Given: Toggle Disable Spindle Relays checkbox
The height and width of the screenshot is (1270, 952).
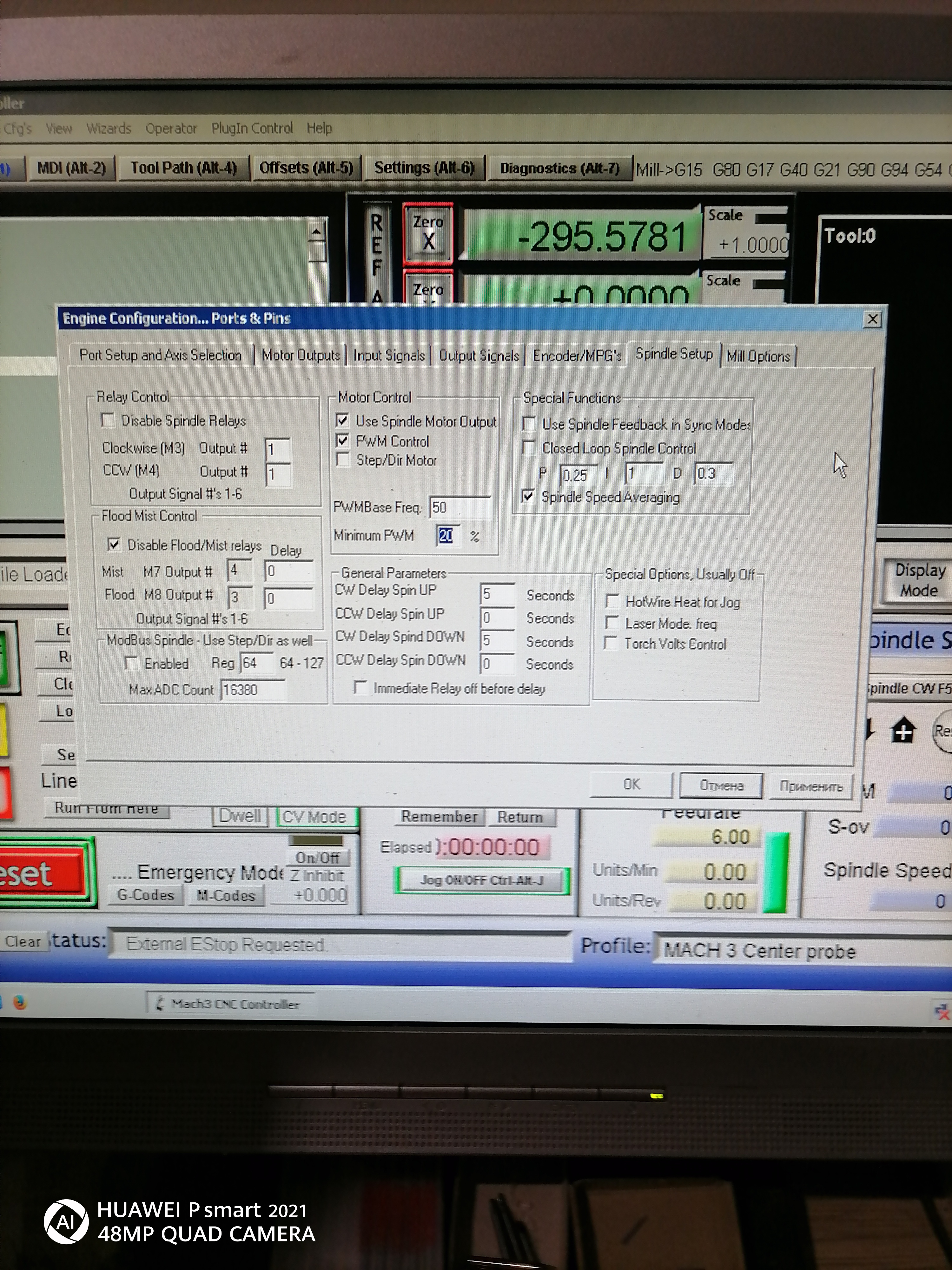Looking at the screenshot, I should click(x=108, y=420).
